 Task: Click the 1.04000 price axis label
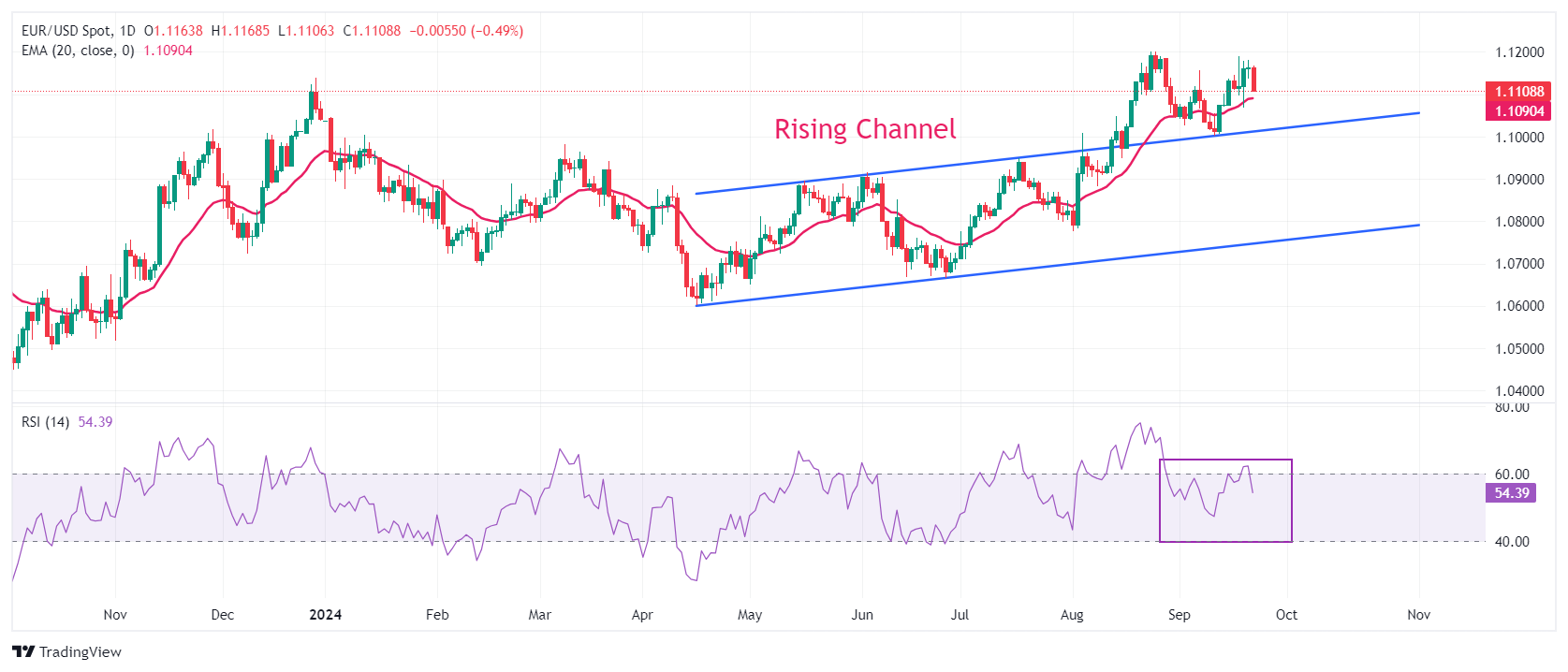(1518, 391)
